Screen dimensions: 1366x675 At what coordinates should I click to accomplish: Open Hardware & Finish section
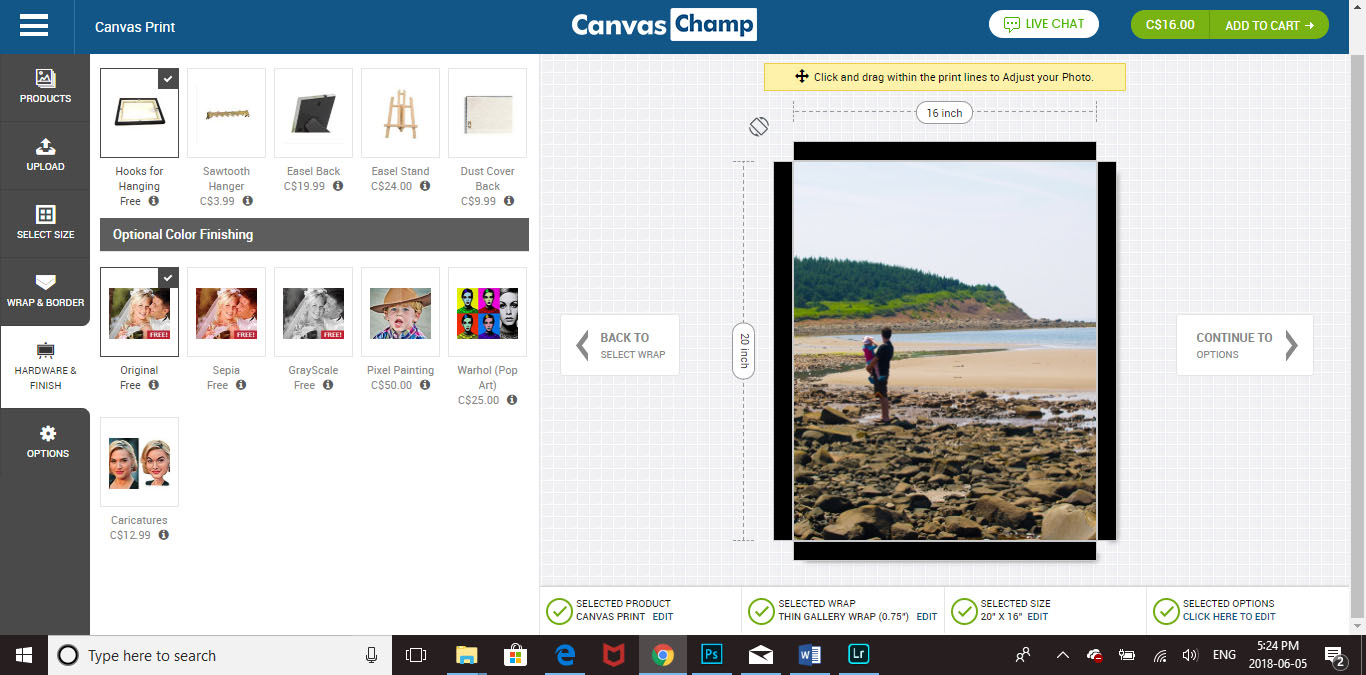(45, 366)
